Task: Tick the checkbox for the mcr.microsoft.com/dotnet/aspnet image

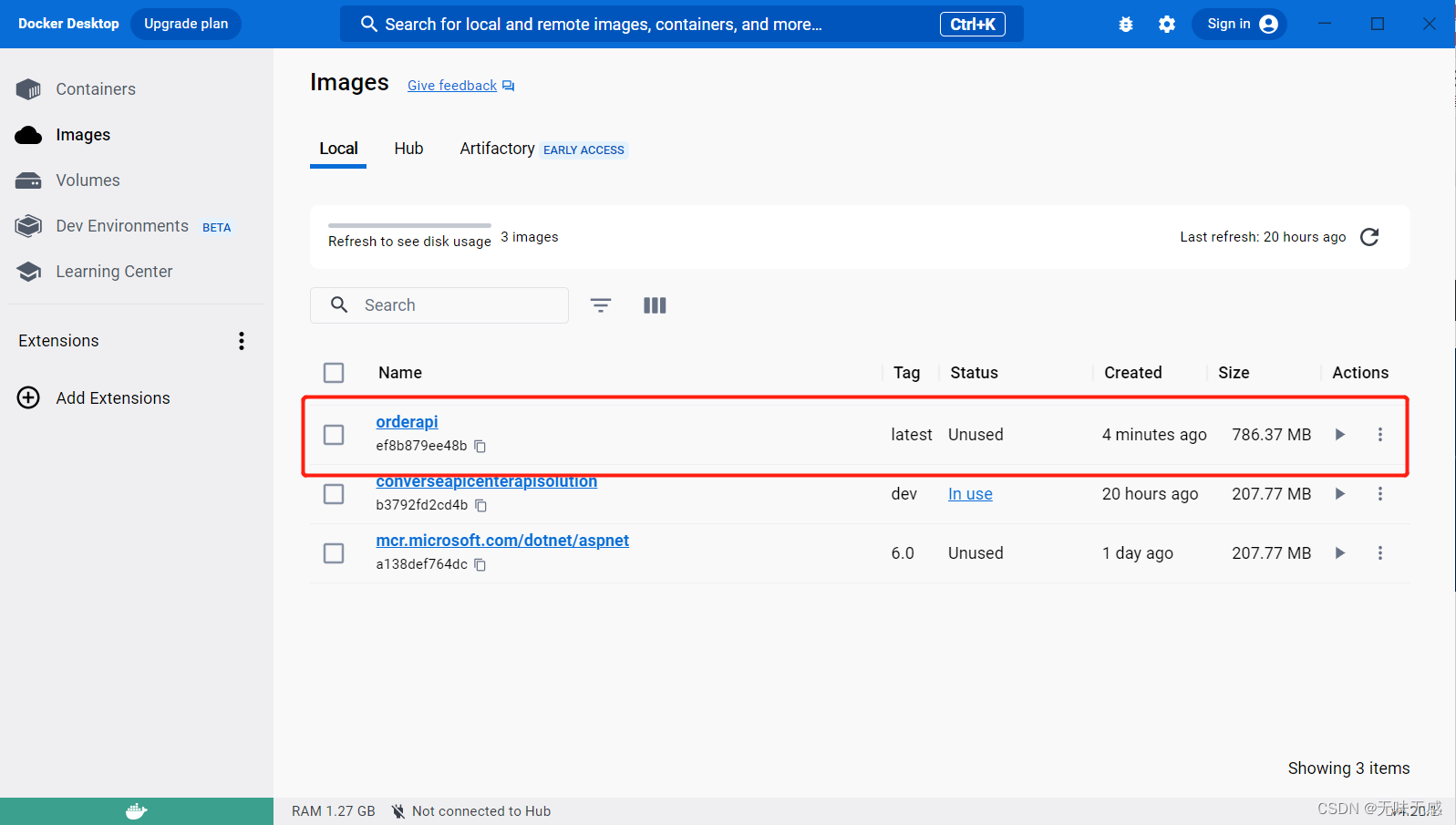Action: [x=334, y=553]
